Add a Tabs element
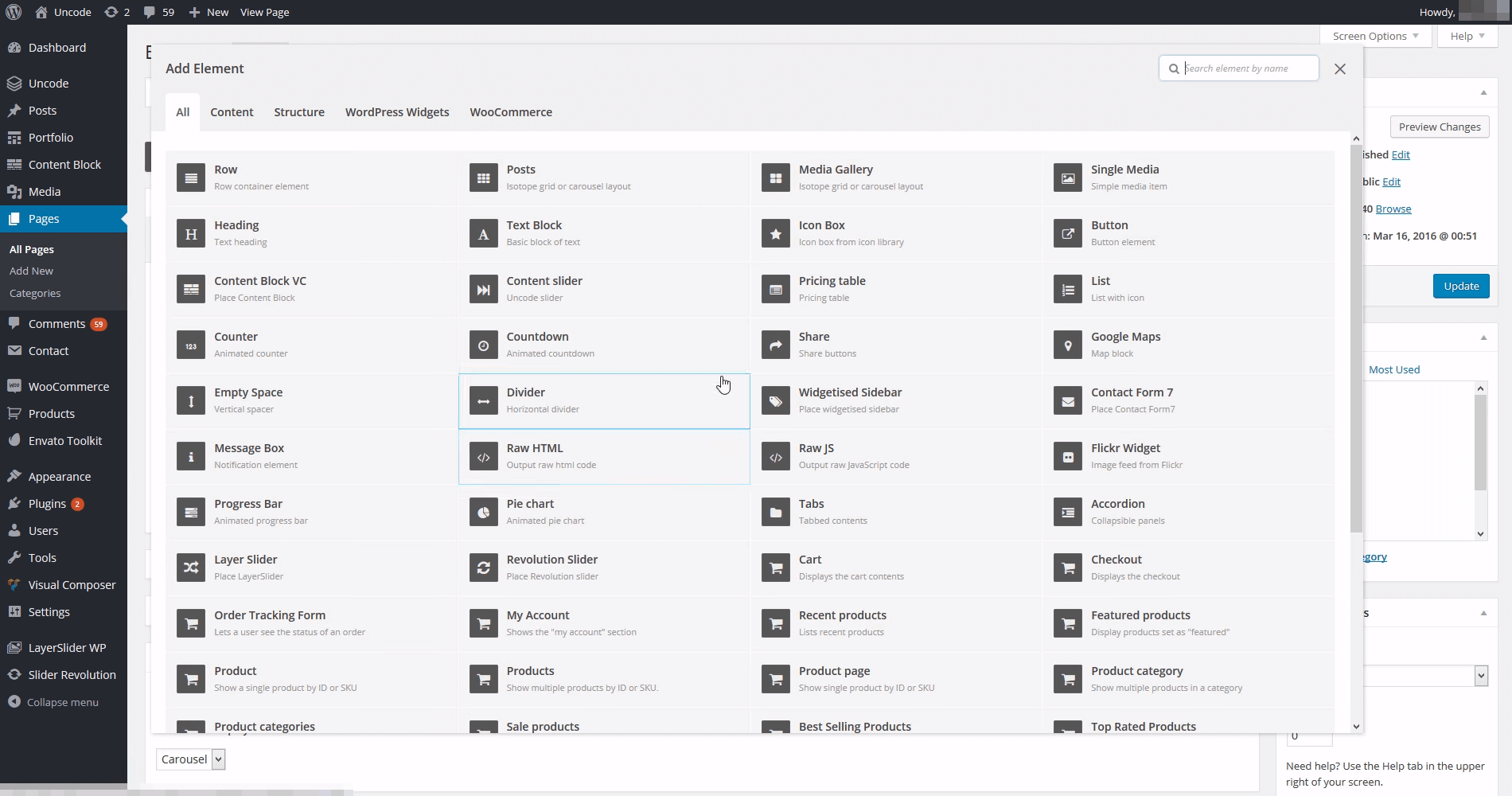 click(896, 513)
